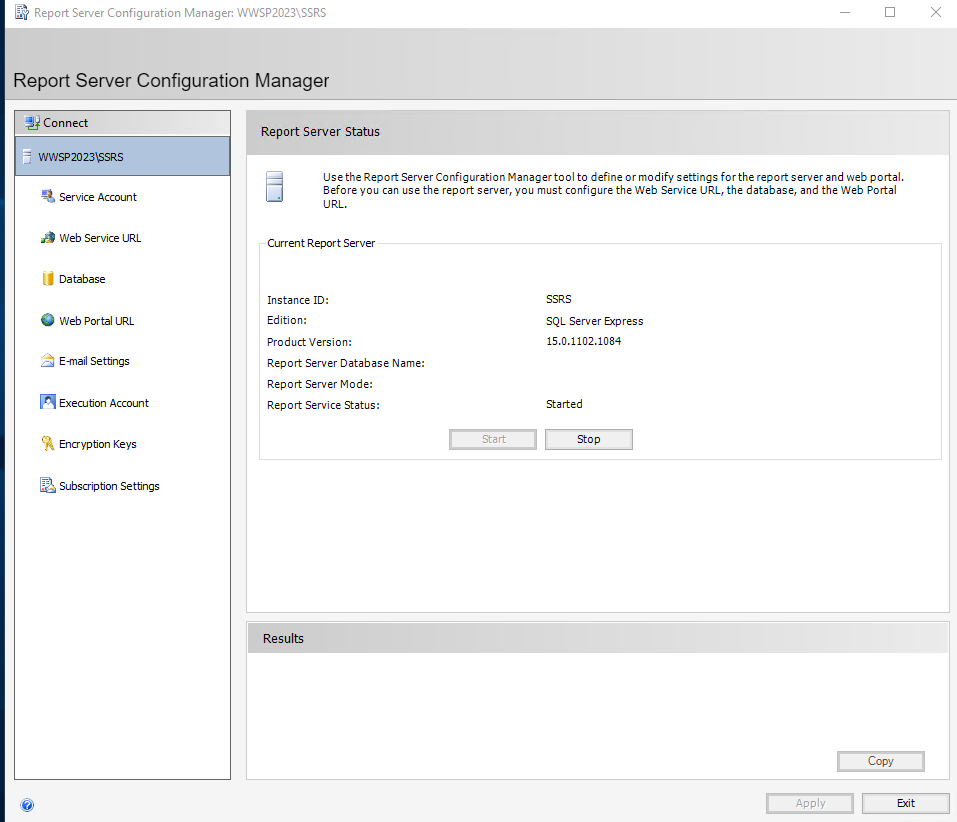Select Execution Account in the sidebar
Viewport: 957px width, 822px height.
(104, 403)
